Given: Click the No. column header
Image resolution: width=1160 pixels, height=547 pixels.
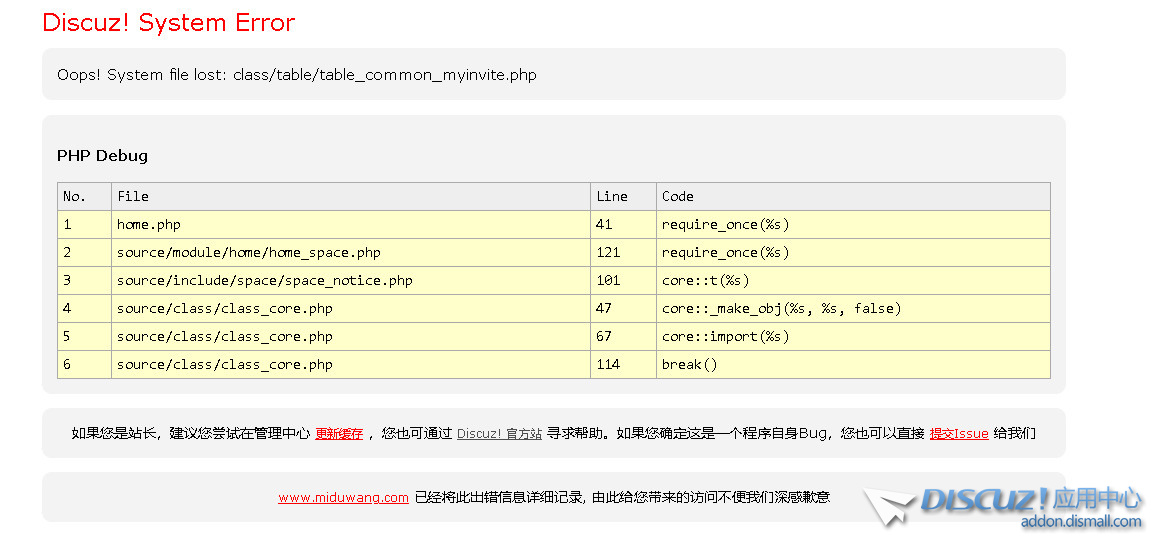Looking at the screenshot, I should point(84,197).
